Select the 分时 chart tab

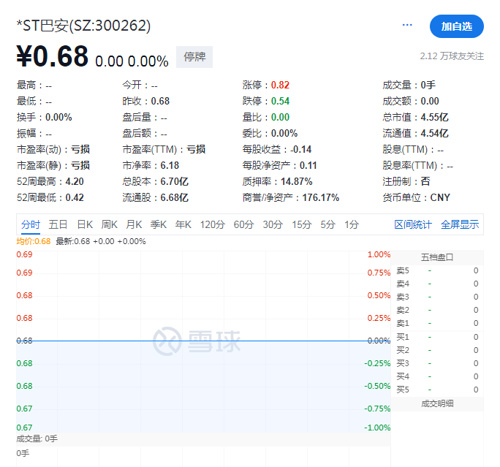coord(30,225)
